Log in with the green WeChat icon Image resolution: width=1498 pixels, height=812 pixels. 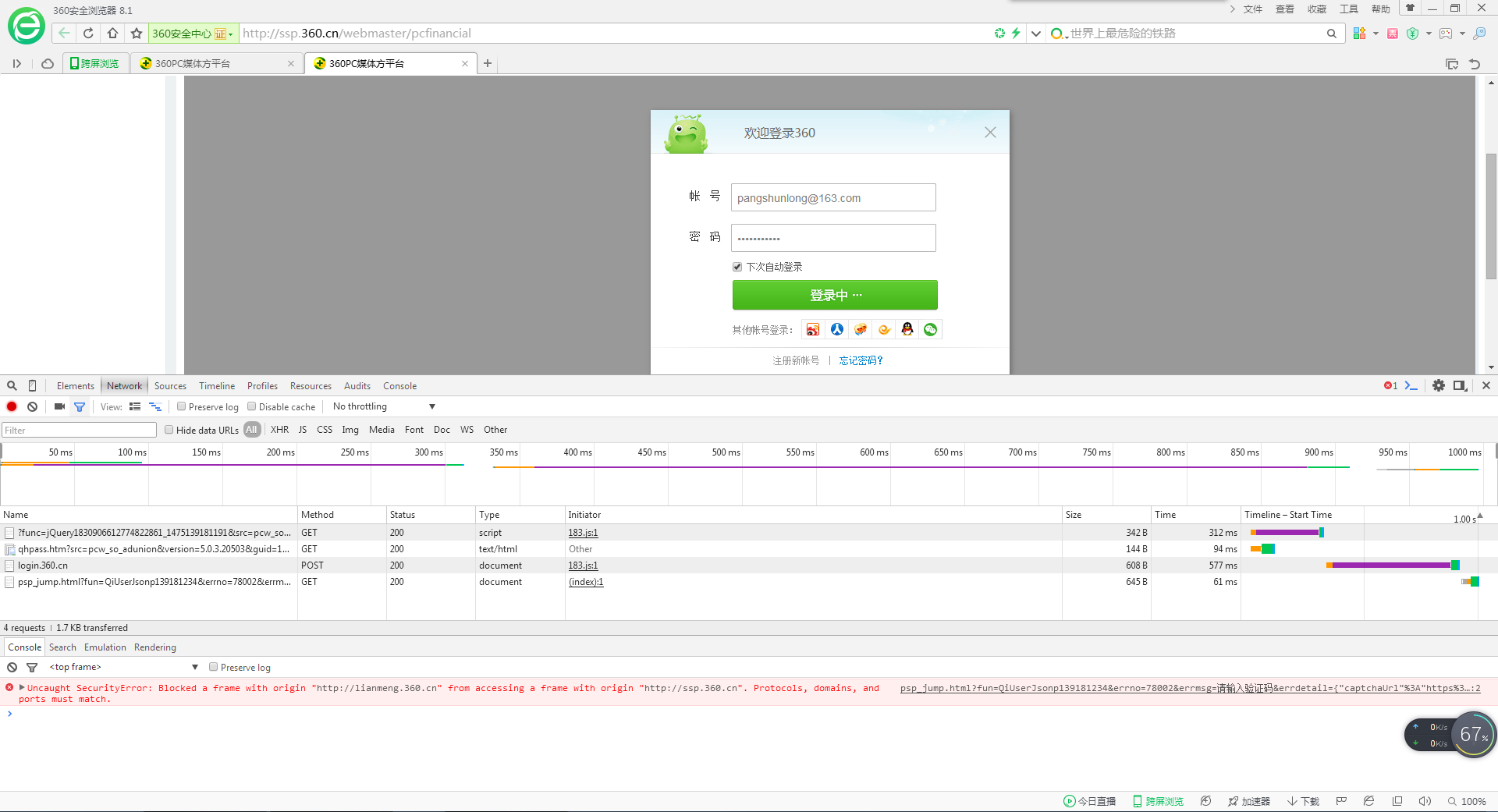931,329
